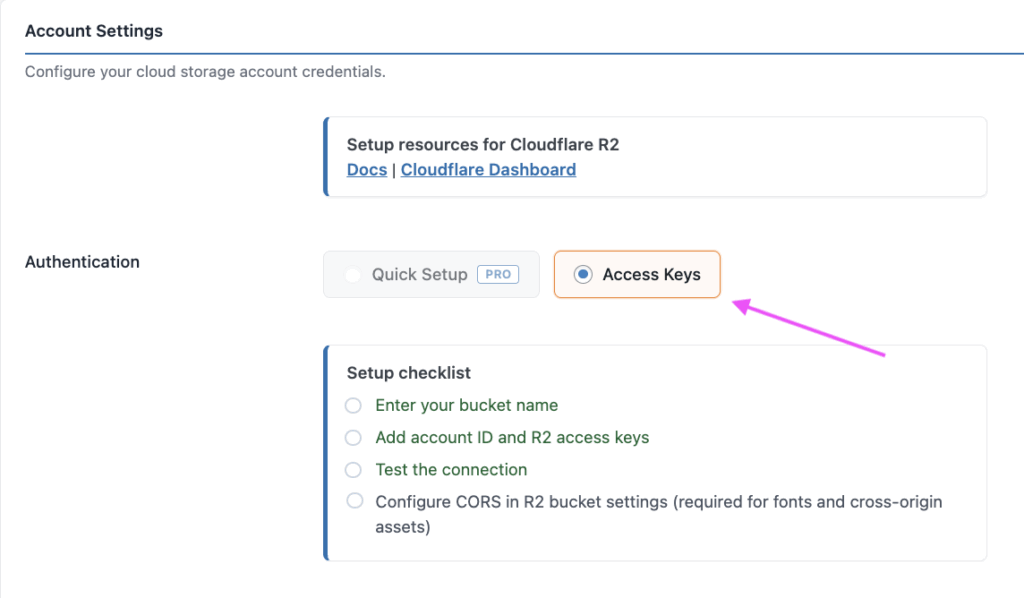Click the pink arrow pointing at Access Keys

[x=808, y=329]
